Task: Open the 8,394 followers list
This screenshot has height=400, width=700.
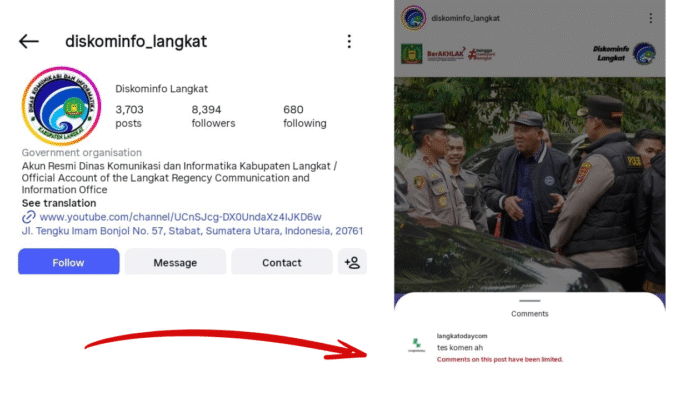Action: (213, 116)
